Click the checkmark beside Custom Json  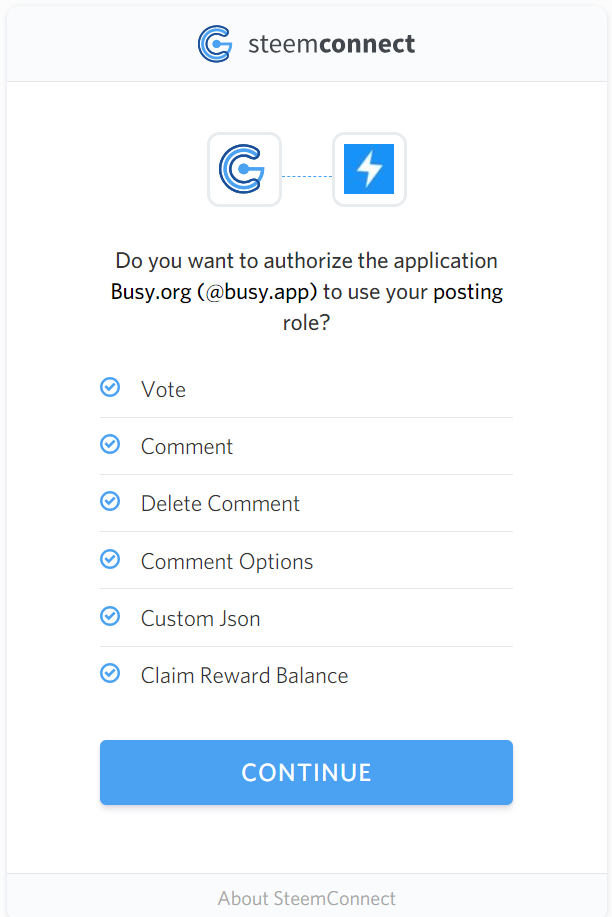pyautogui.click(x=110, y=616)
